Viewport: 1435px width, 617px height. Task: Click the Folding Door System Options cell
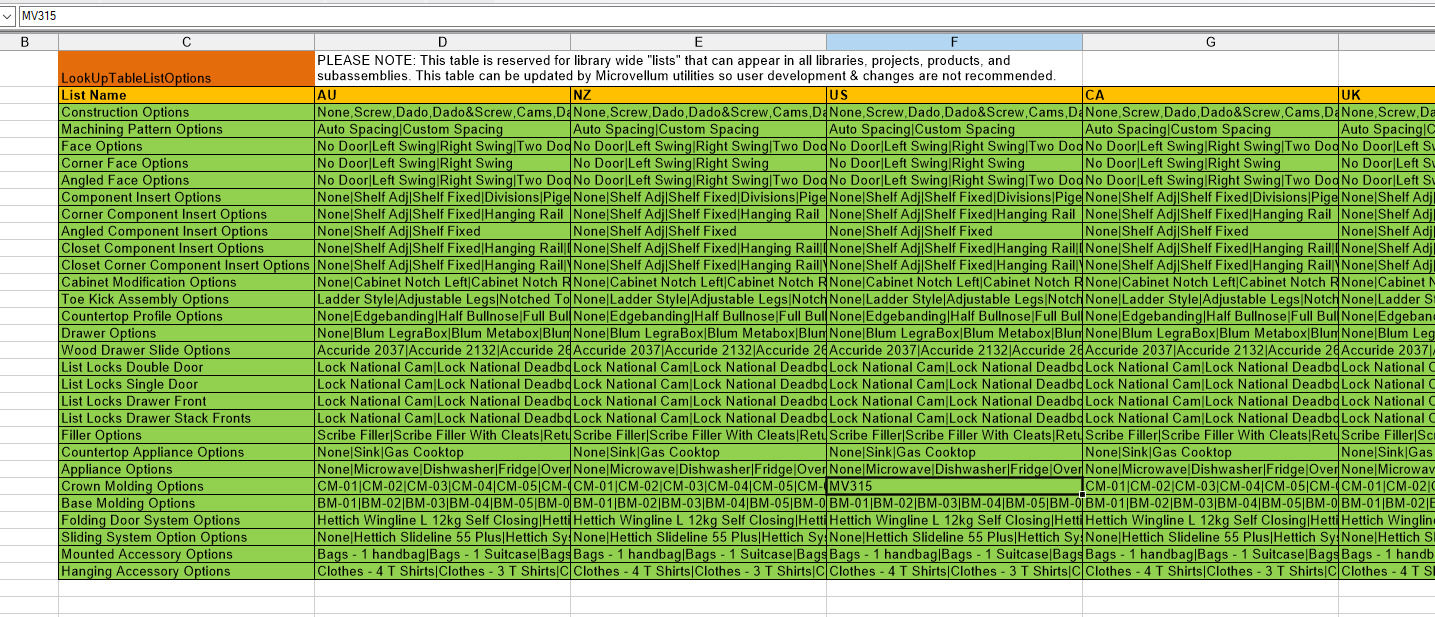pos(186,520)
